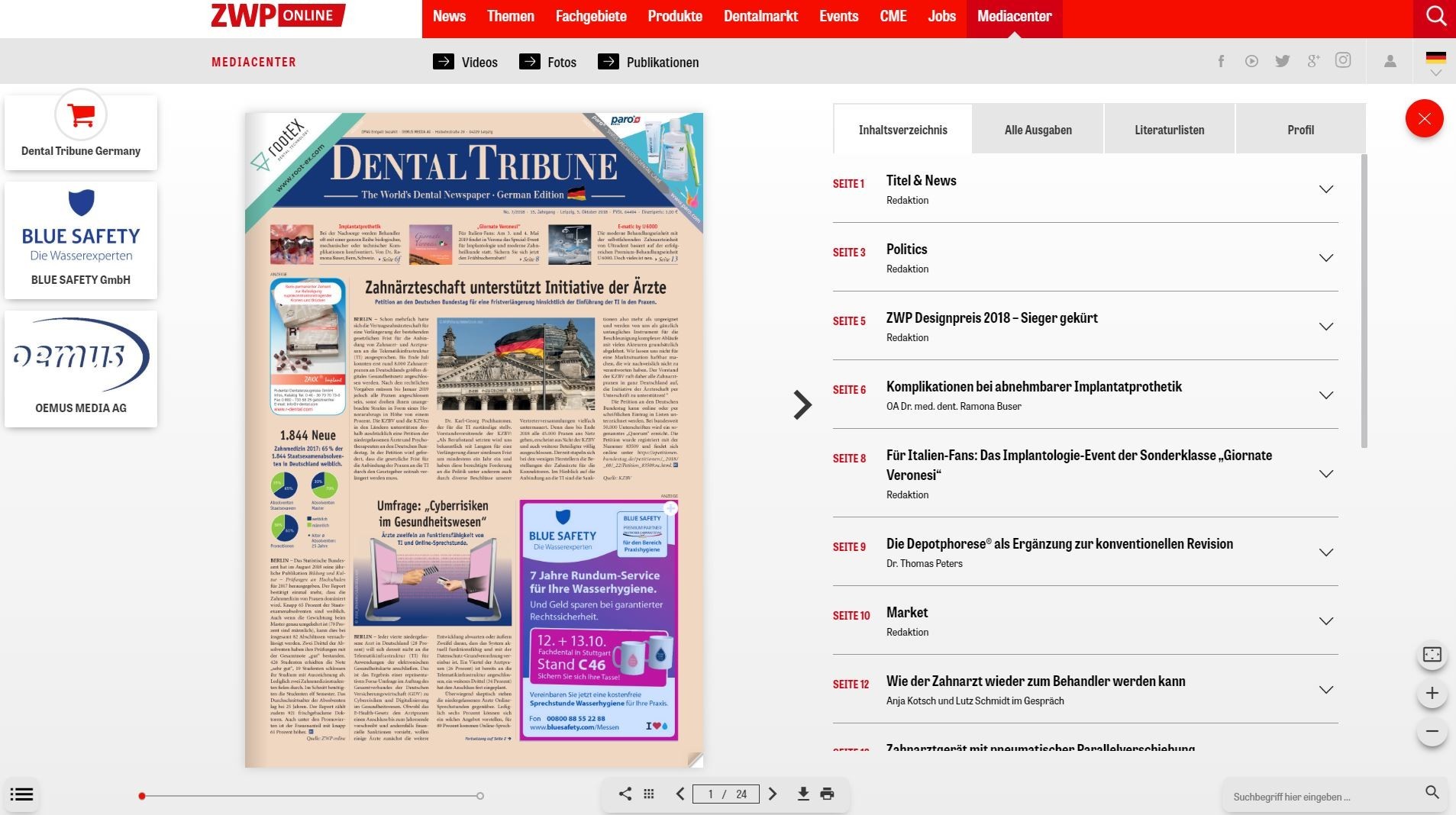Click the ZWP Online logo
Viewport: 1456px width, 815px height.
coord(278,16)
